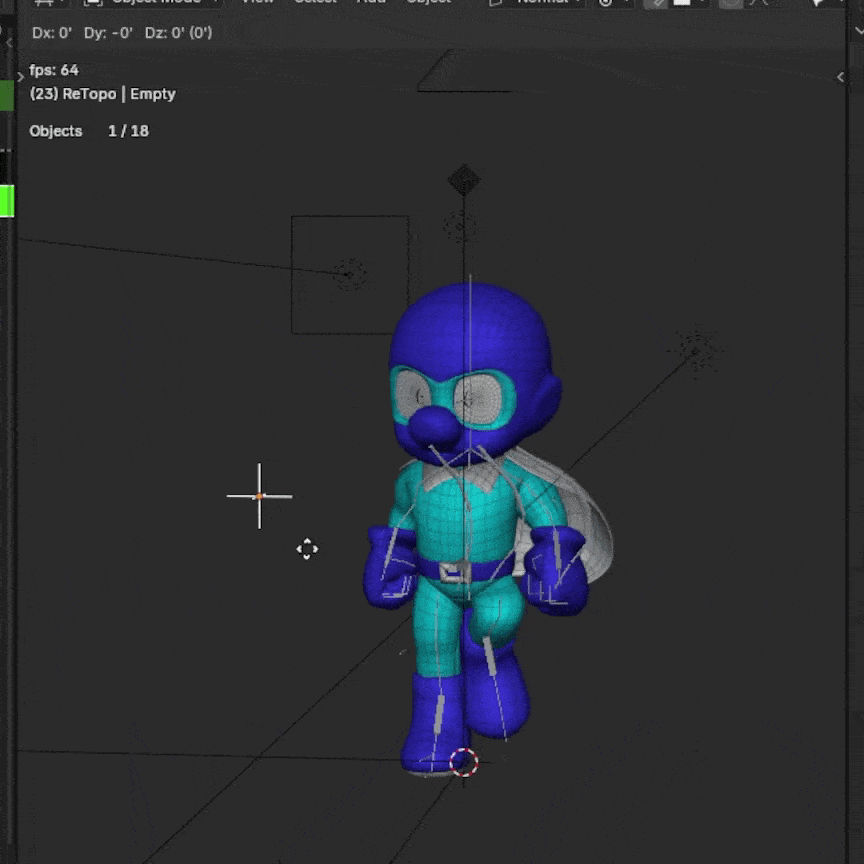This screenshot has height=864, width=864.
Task: Open the Object menu in viewport header
Action: [x=428, y=3]
